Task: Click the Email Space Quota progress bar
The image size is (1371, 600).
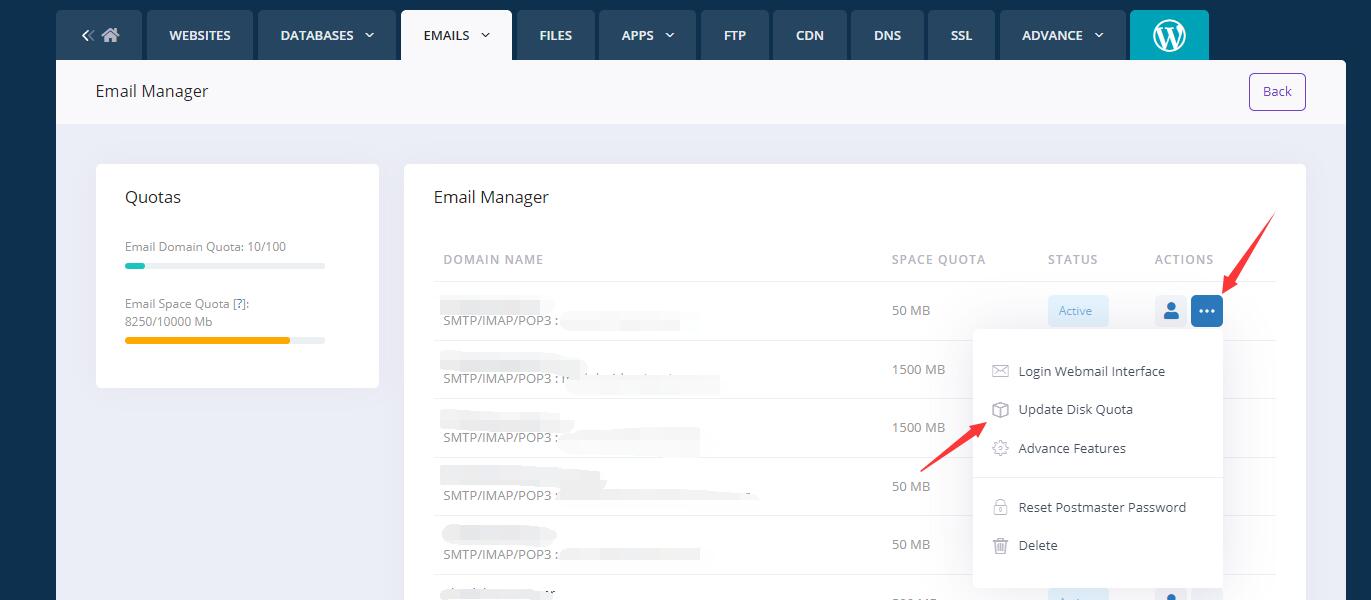Action: click(x=224, y=340)
